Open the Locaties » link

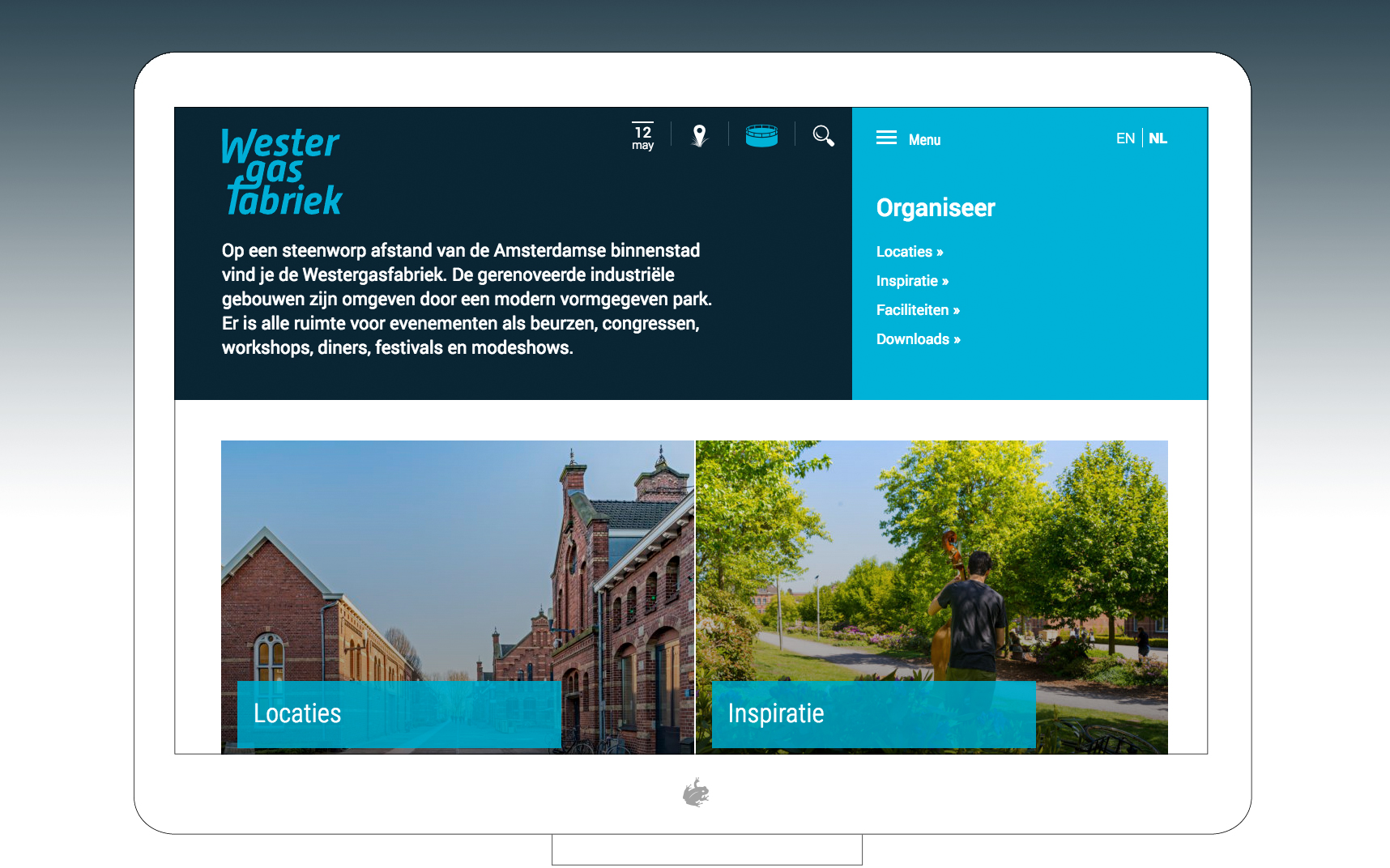(x=910, y=252)
